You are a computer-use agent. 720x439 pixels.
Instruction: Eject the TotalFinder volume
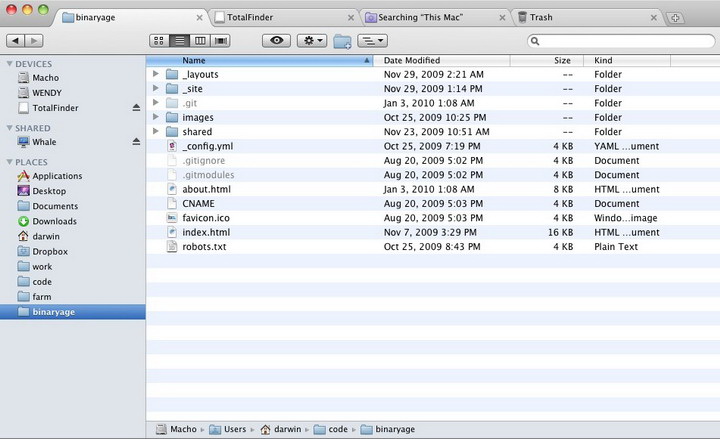click(136, 107)
